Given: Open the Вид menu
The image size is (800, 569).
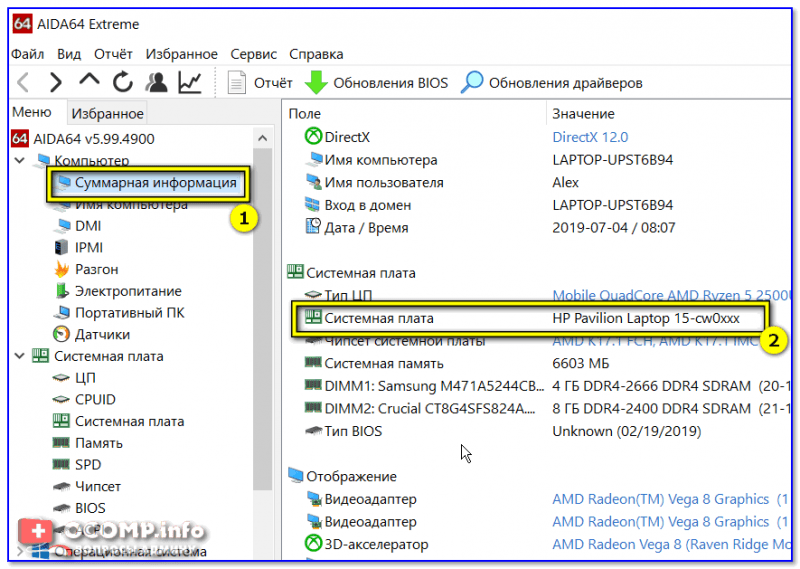Looking at the screenshot, I should (x=69, y=54).
